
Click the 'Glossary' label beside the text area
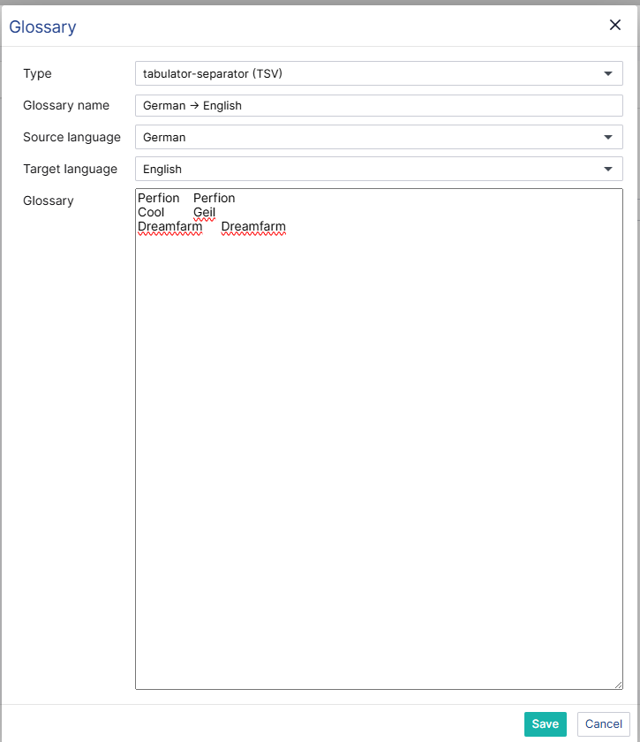(x=48, y=201)
